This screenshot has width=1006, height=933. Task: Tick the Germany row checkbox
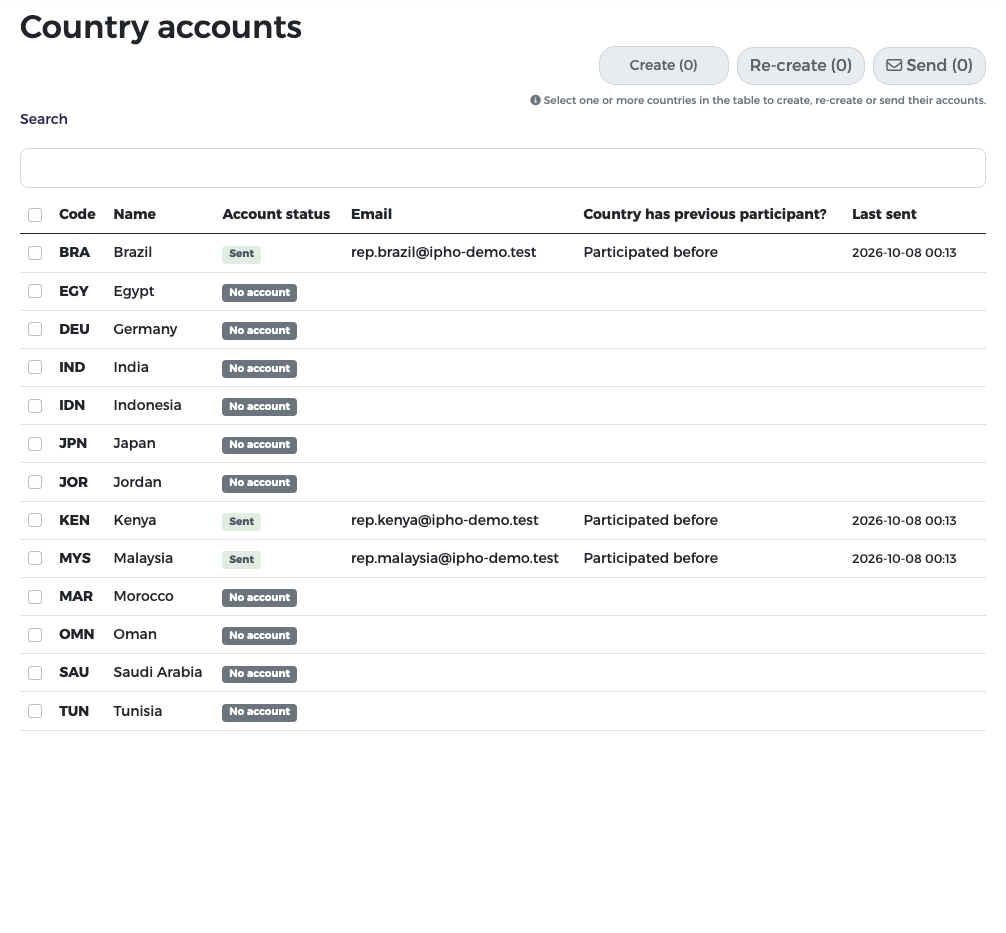point(35,329)
